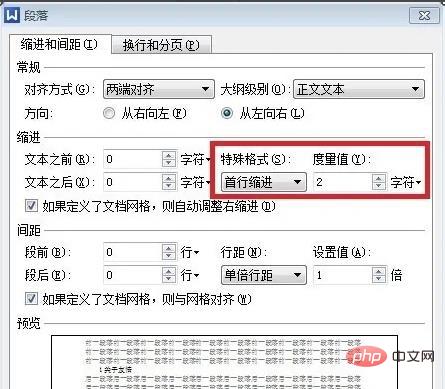Expand the 特殊格式 首行缩进 dropdown
This screenshot has width=445, height=389.
click(x=264, y=182)
